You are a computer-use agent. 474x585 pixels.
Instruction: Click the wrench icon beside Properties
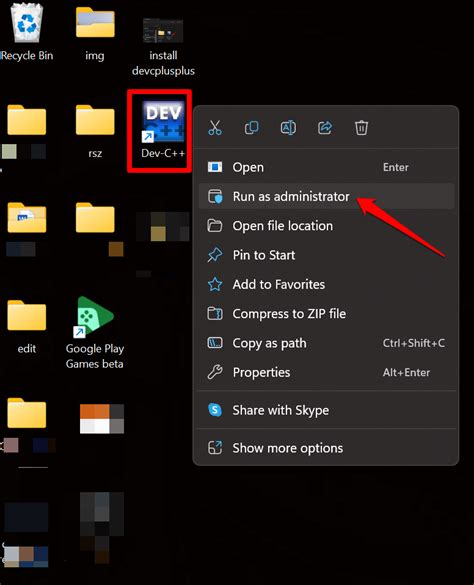click(x=215, y=372)
